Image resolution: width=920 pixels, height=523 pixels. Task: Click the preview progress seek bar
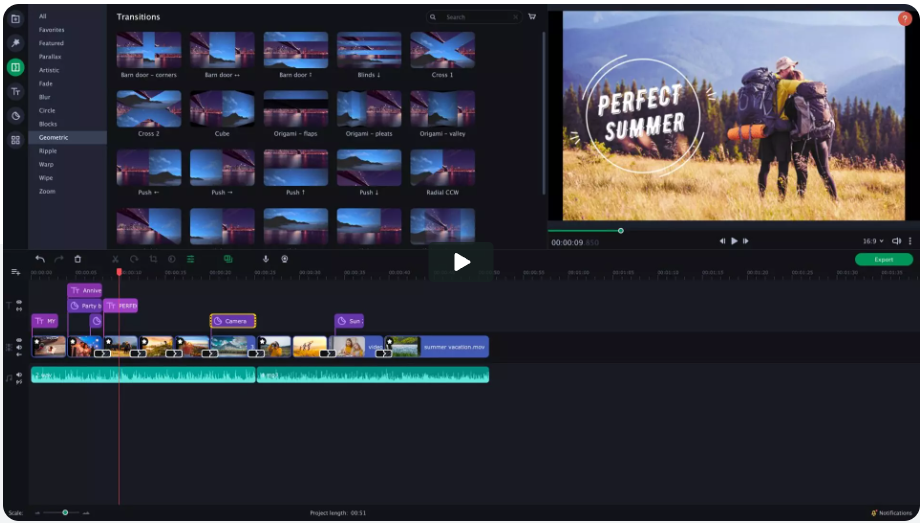(733, 231)
